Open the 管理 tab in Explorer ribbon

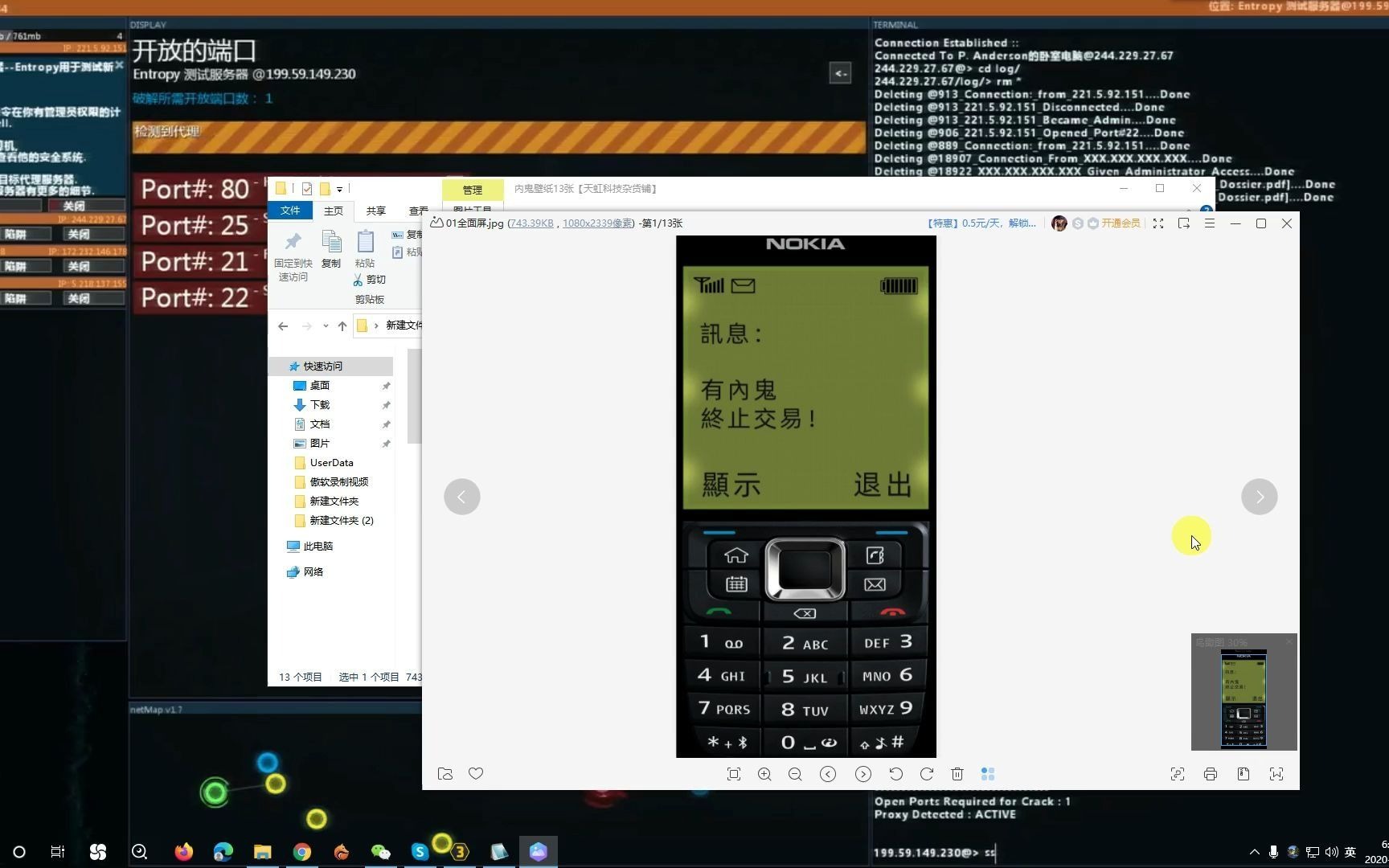(x=473, y=190)
